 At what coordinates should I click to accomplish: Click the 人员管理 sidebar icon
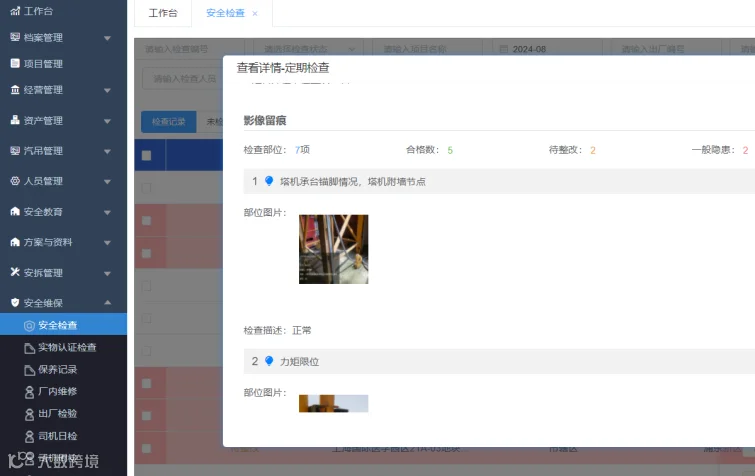tap(15, 181)
